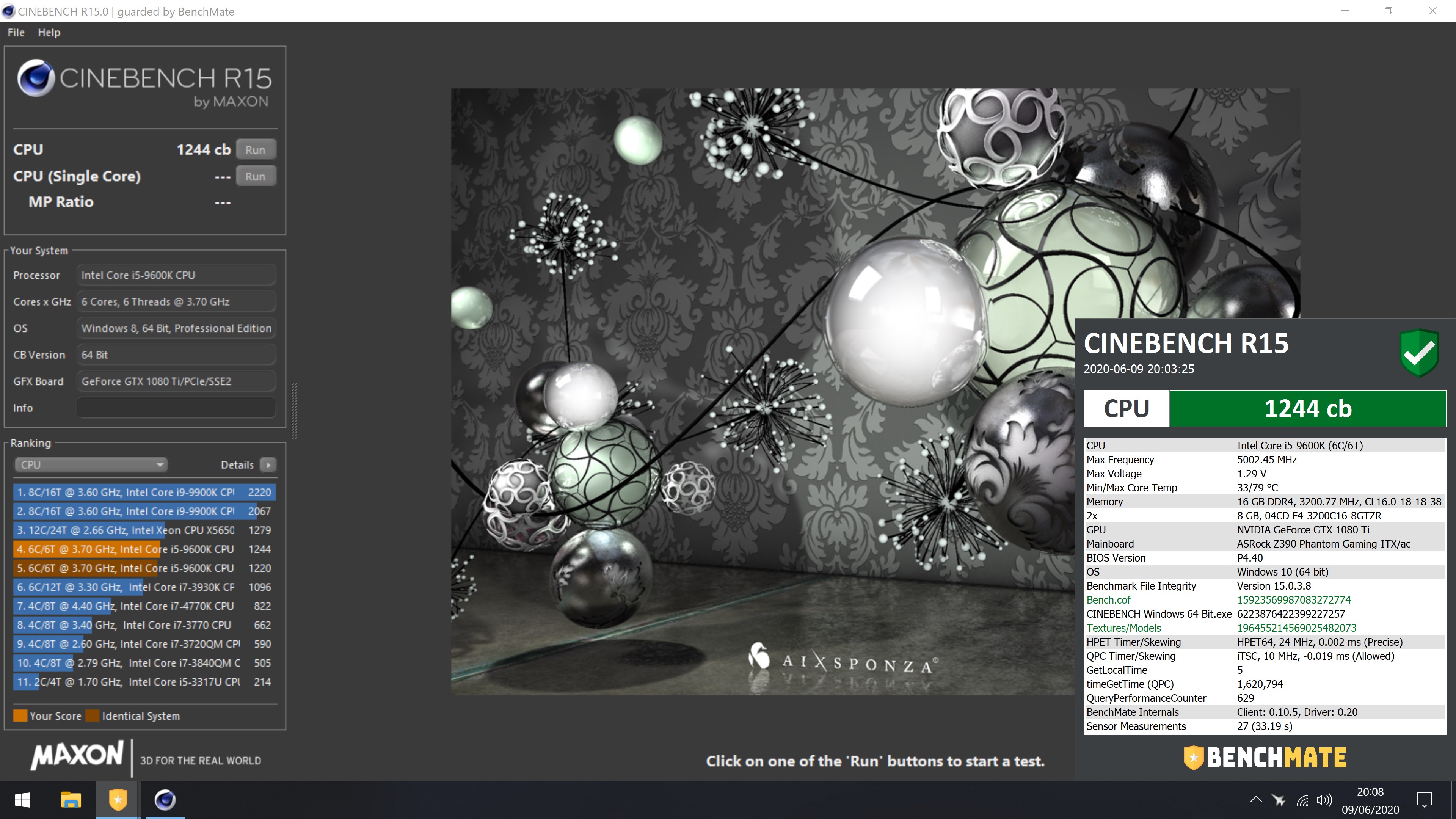This screenshot has height=819, width=1456.
Task: Open the Windows Start menu
Action: pyautogui.click(x=23, y=800)
